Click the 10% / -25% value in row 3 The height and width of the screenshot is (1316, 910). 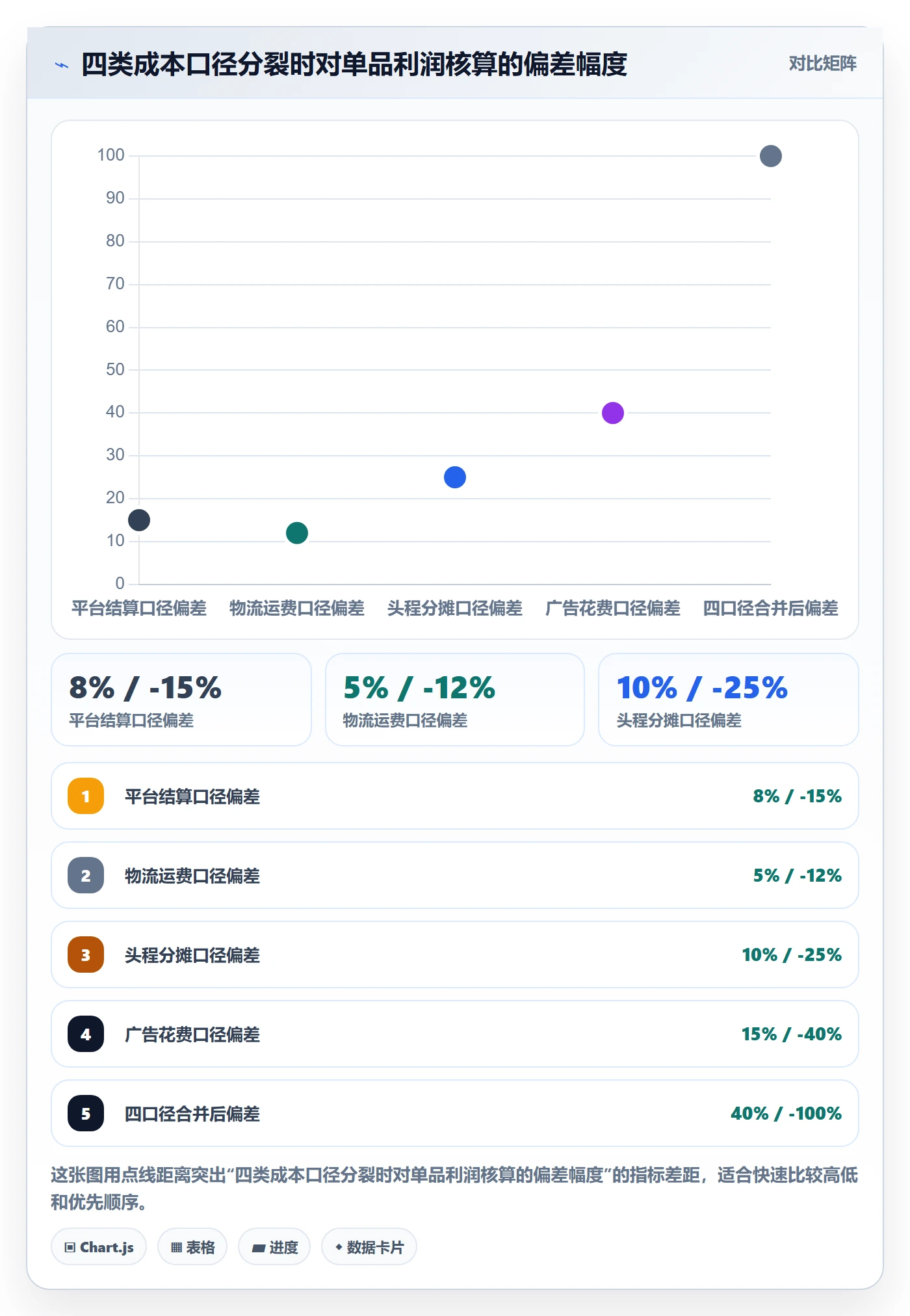792,955
